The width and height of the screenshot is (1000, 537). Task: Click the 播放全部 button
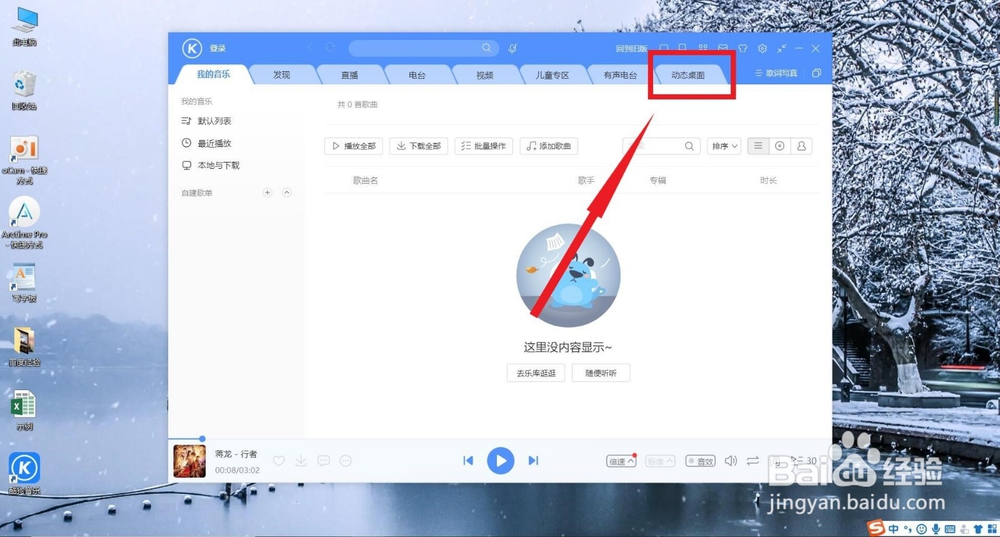pyautogui.click(x=354, y=146)
